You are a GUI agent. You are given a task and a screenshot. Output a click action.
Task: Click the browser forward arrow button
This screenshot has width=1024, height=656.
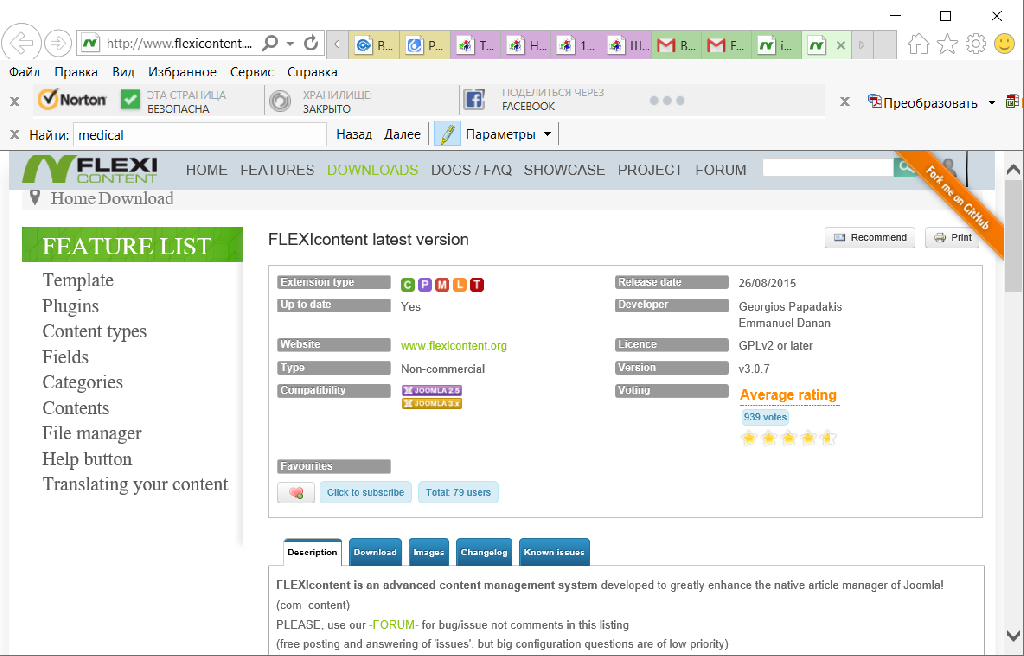tap(58, 43)
